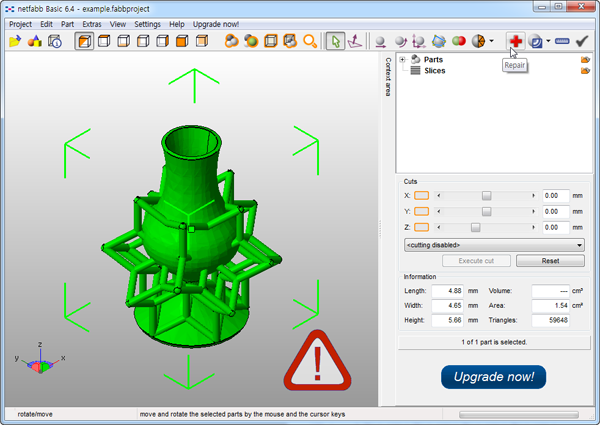Toggle the Z cut plane button
The height and width of the screenshot is (425, 600).
(x=421, y=227)
